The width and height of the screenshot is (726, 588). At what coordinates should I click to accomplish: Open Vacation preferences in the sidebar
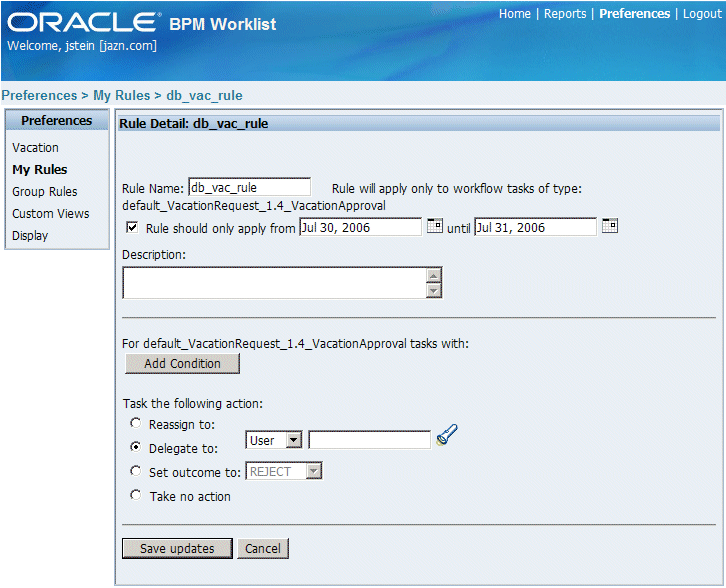tap(36, 148)
